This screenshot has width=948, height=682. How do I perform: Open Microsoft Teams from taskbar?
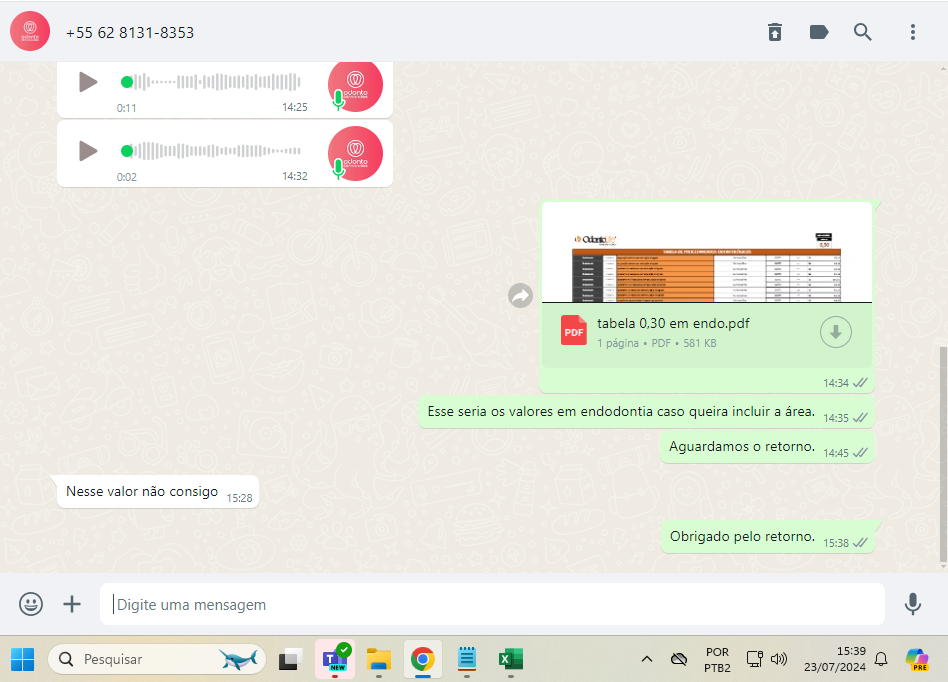(335, 659)
